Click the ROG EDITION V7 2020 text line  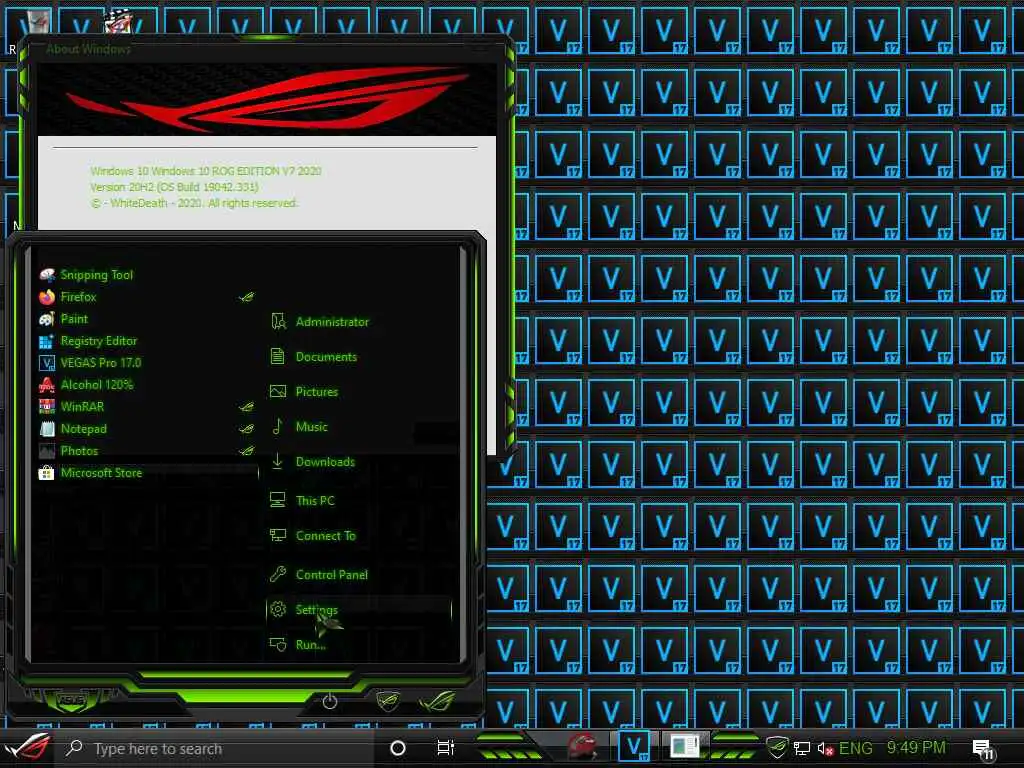[x=206, y=171]
